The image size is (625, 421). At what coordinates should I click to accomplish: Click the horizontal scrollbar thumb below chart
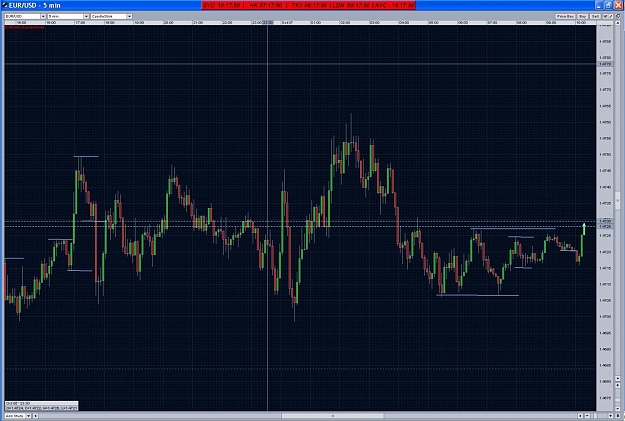click(x=332, y=416)
